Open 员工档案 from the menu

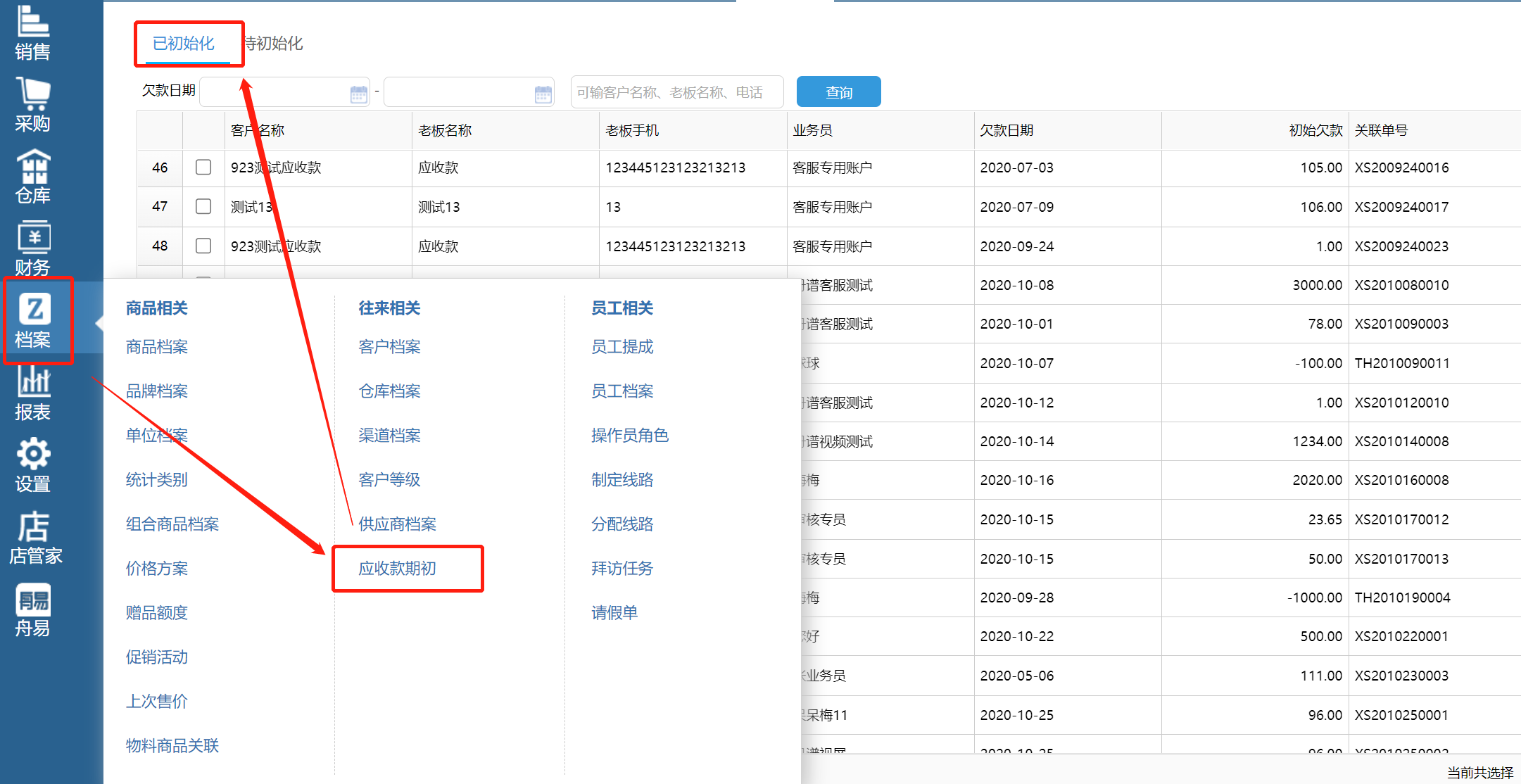pyautogui.click(x=622, y=391)
